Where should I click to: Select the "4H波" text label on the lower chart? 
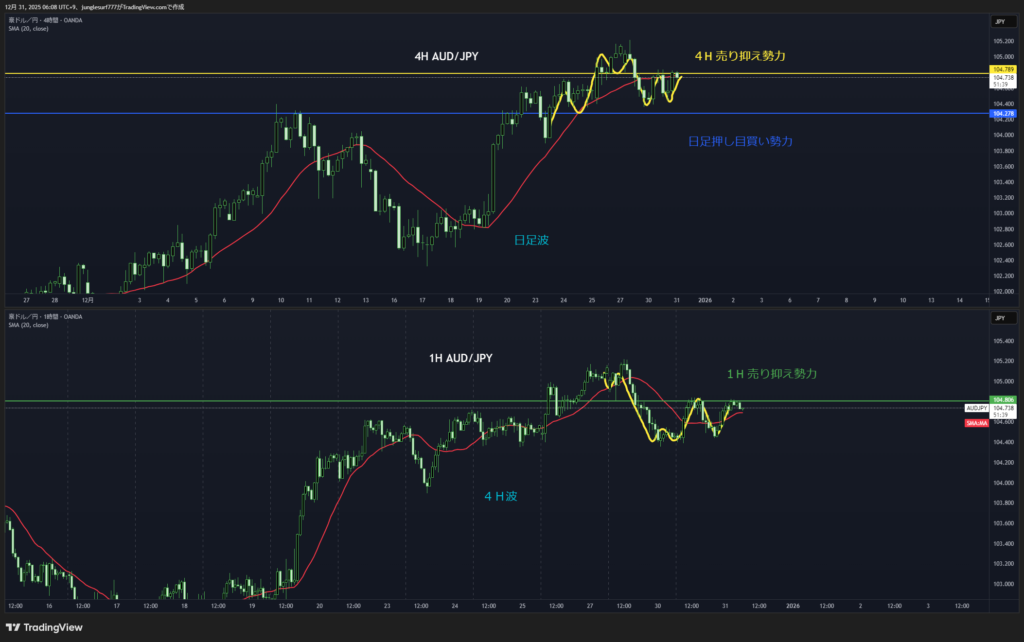tap(501, 495)
